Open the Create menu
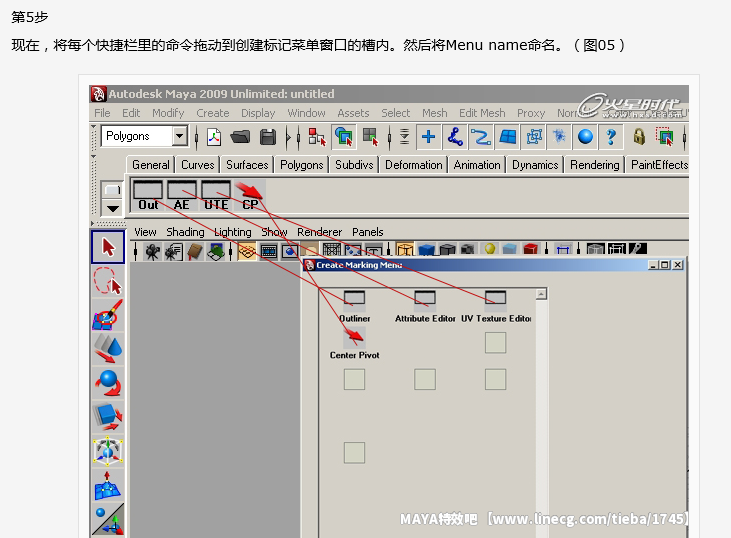 [x=213, y=113]
